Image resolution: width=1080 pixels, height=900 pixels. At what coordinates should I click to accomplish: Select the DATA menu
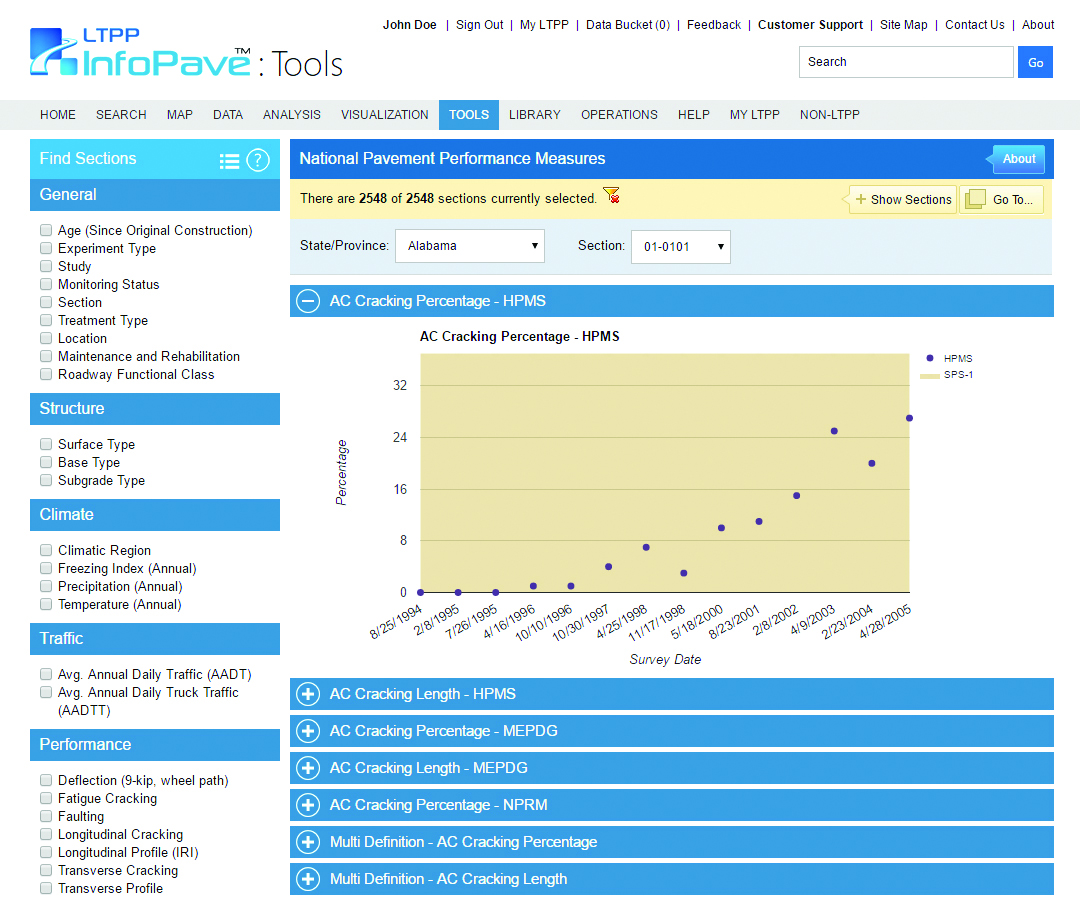(228, 115)
